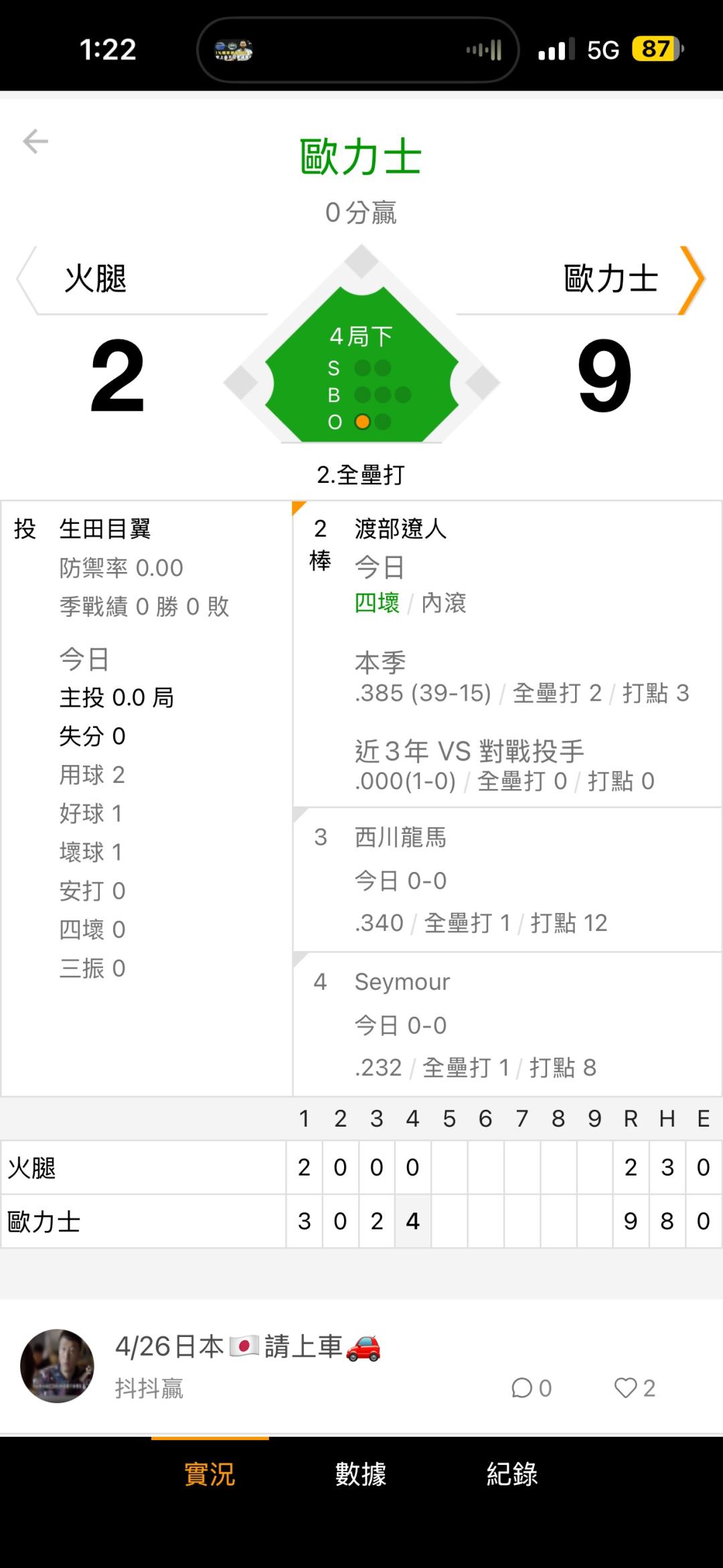The width and height of the screenshot is (723, 1568).
Task: Tap the 抖抖贏 user avatar
Action: pos(58,1366)
